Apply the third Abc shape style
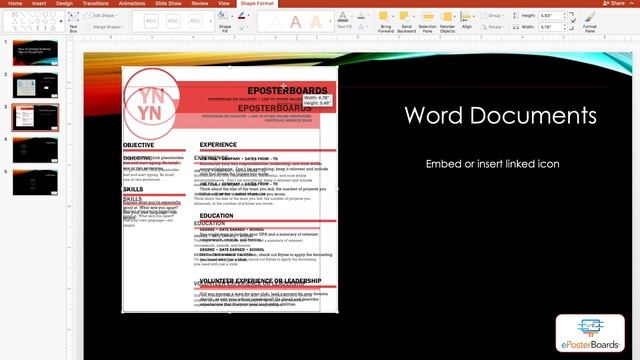640x360 pixels. tap(196, 21)
